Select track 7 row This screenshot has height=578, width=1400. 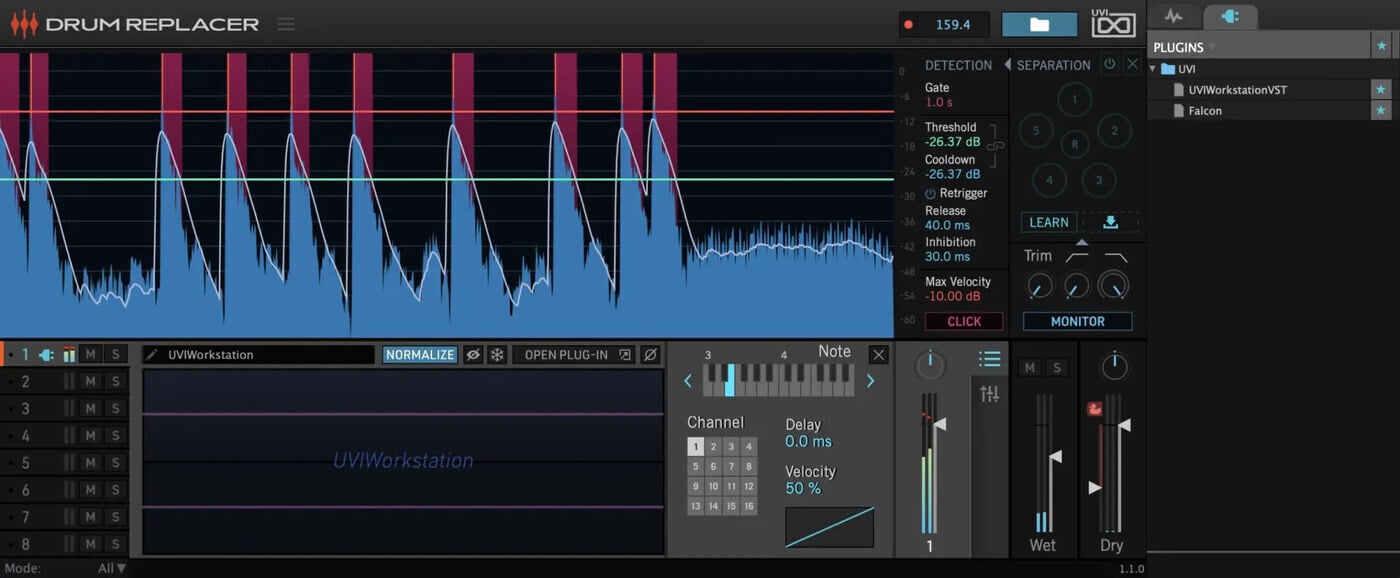pos(65,517)
